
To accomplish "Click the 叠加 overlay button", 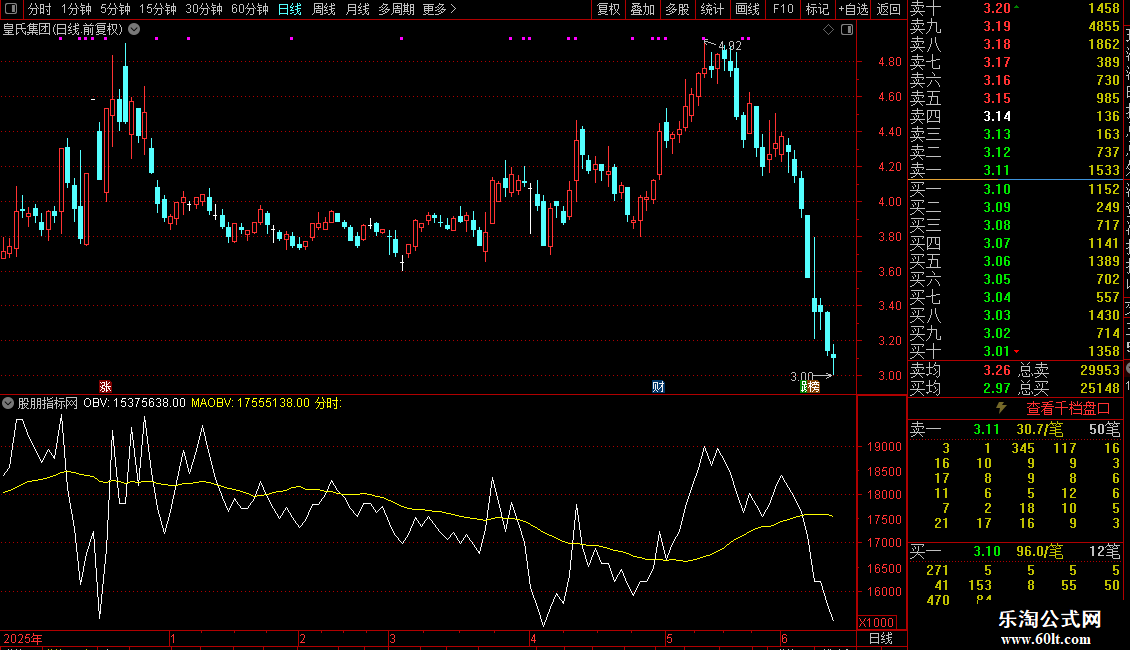I will pyautogui.click(x=643, y=9).
